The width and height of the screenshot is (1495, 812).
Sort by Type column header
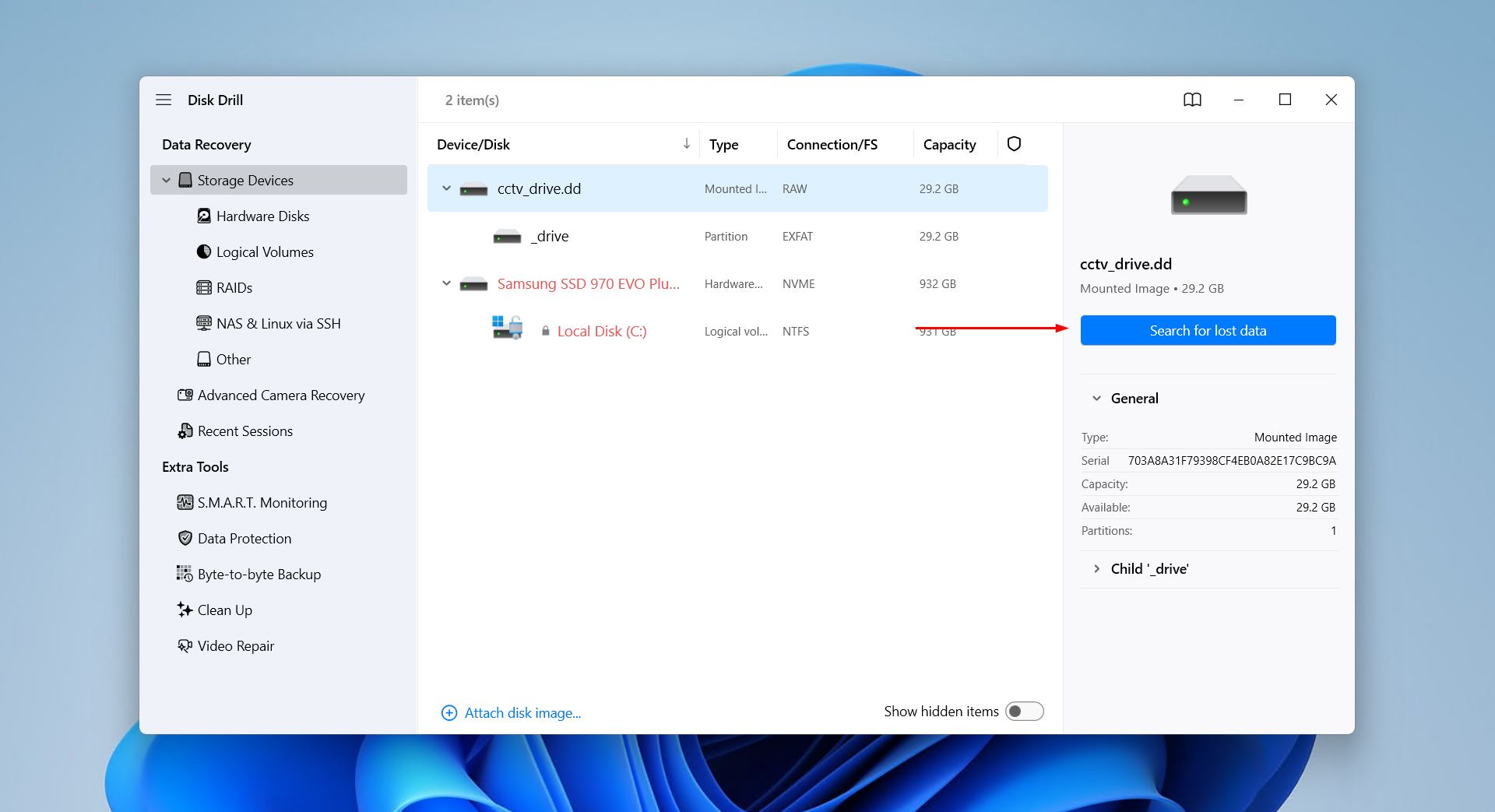pos(723,144)
